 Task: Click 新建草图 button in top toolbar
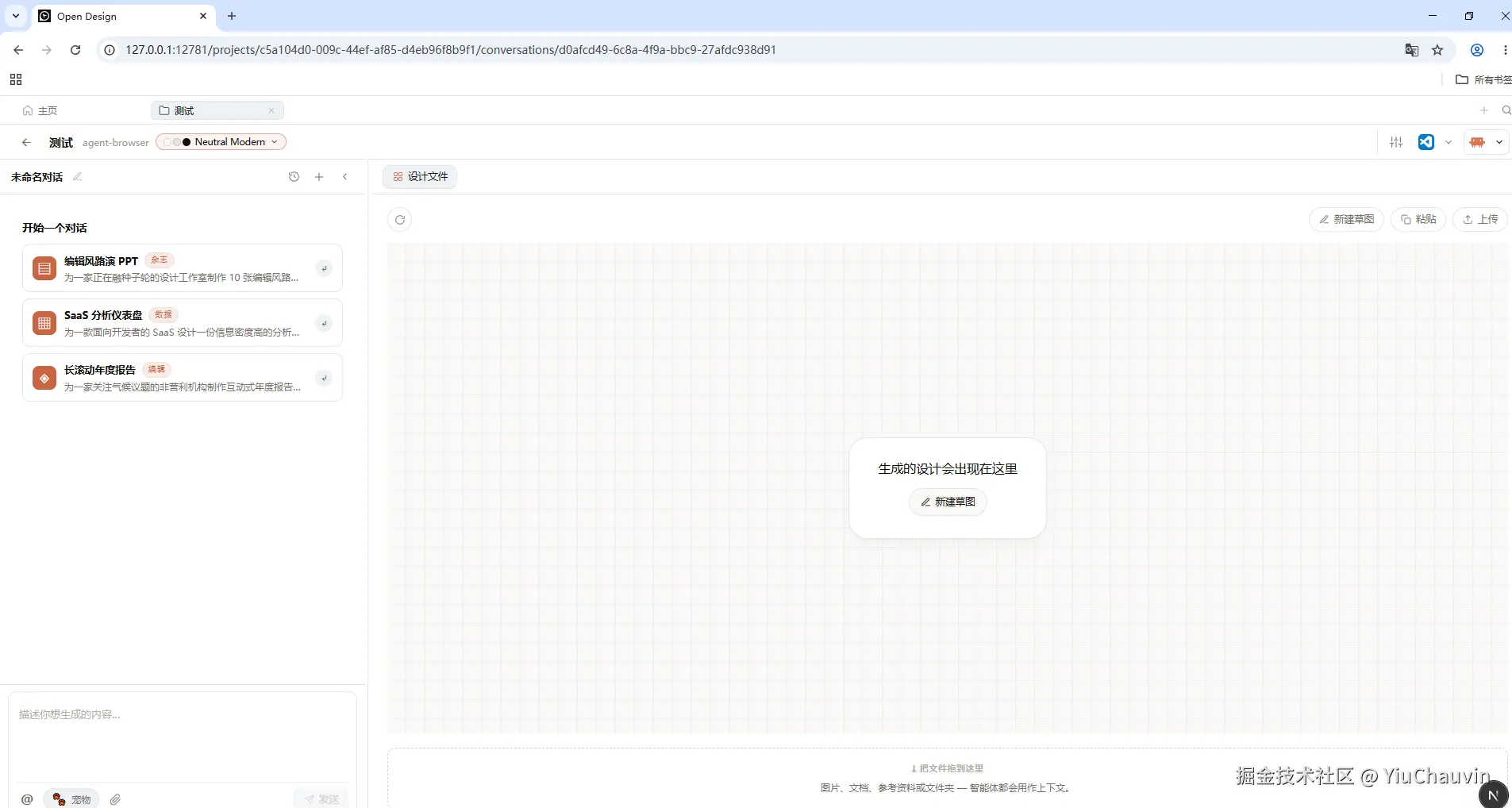pyautogui.click(x=1346, y=220)
